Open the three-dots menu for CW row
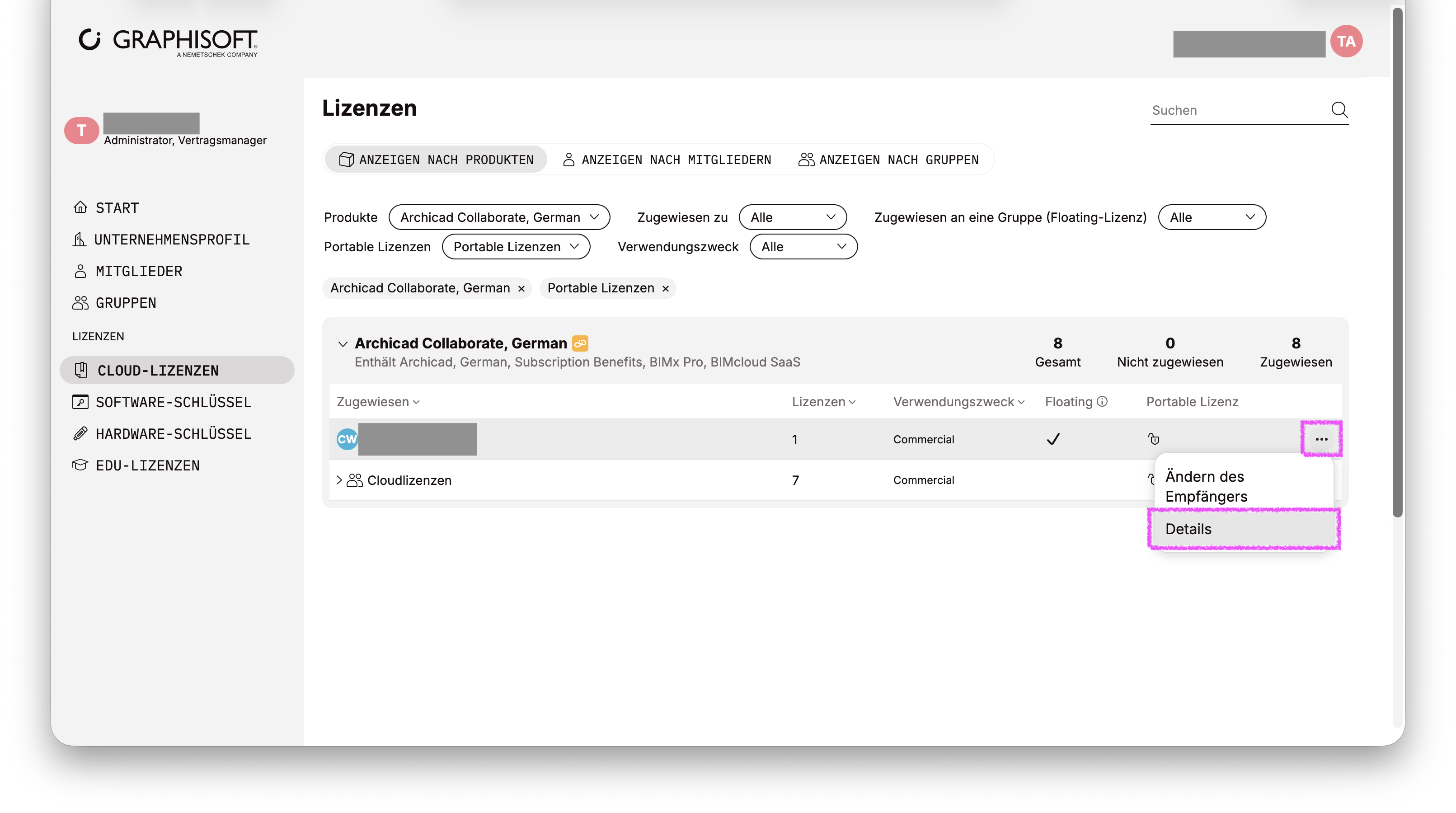This screenshot has width=1456, height=813. coord(1321,439)
